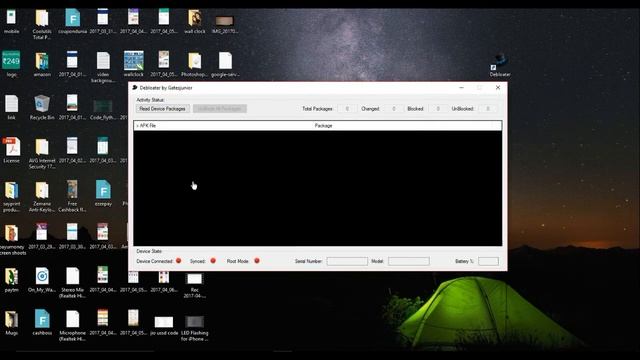Select the wallclock image icon
The width and height of the screenshot is (640, 360).
[133, 64]
